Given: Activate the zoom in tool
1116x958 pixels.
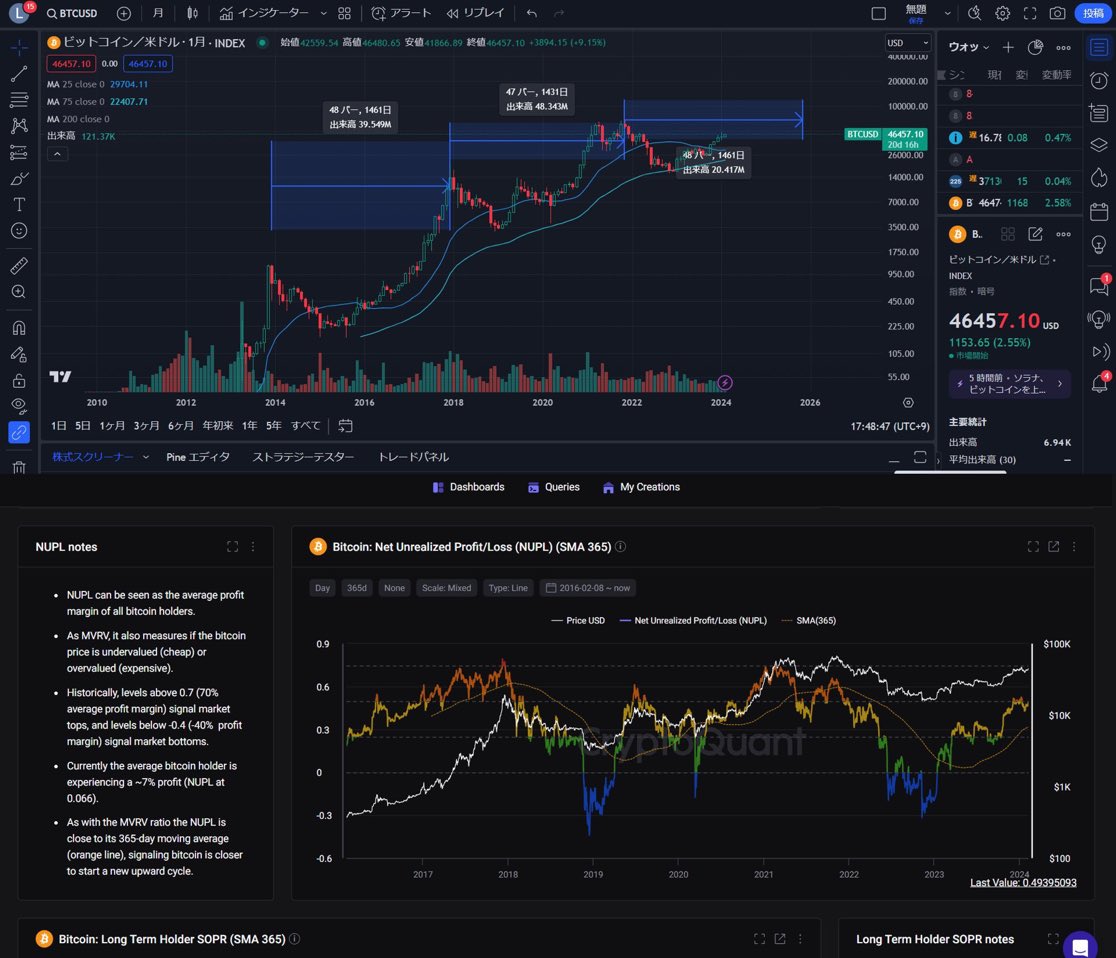Looking at the screenshot, I should point(19,292).
